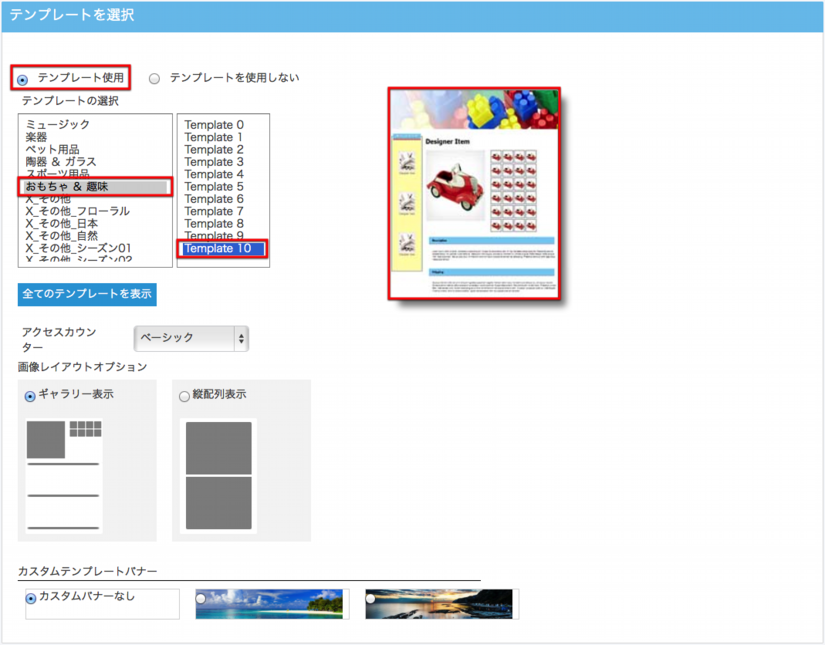Select ミュージック category in template list
The height and width of the screenshot is (645, 825).
[x=58, y=124]
